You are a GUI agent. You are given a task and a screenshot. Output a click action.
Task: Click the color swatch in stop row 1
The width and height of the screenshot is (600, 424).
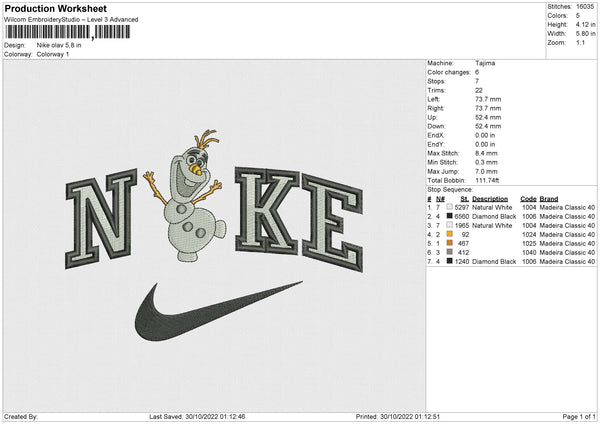450,207
